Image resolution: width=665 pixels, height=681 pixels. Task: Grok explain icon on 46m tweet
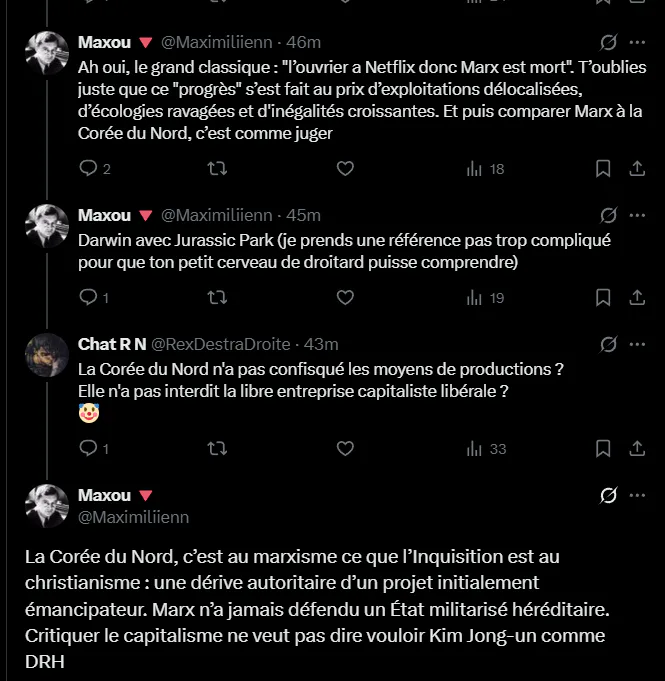608,43
